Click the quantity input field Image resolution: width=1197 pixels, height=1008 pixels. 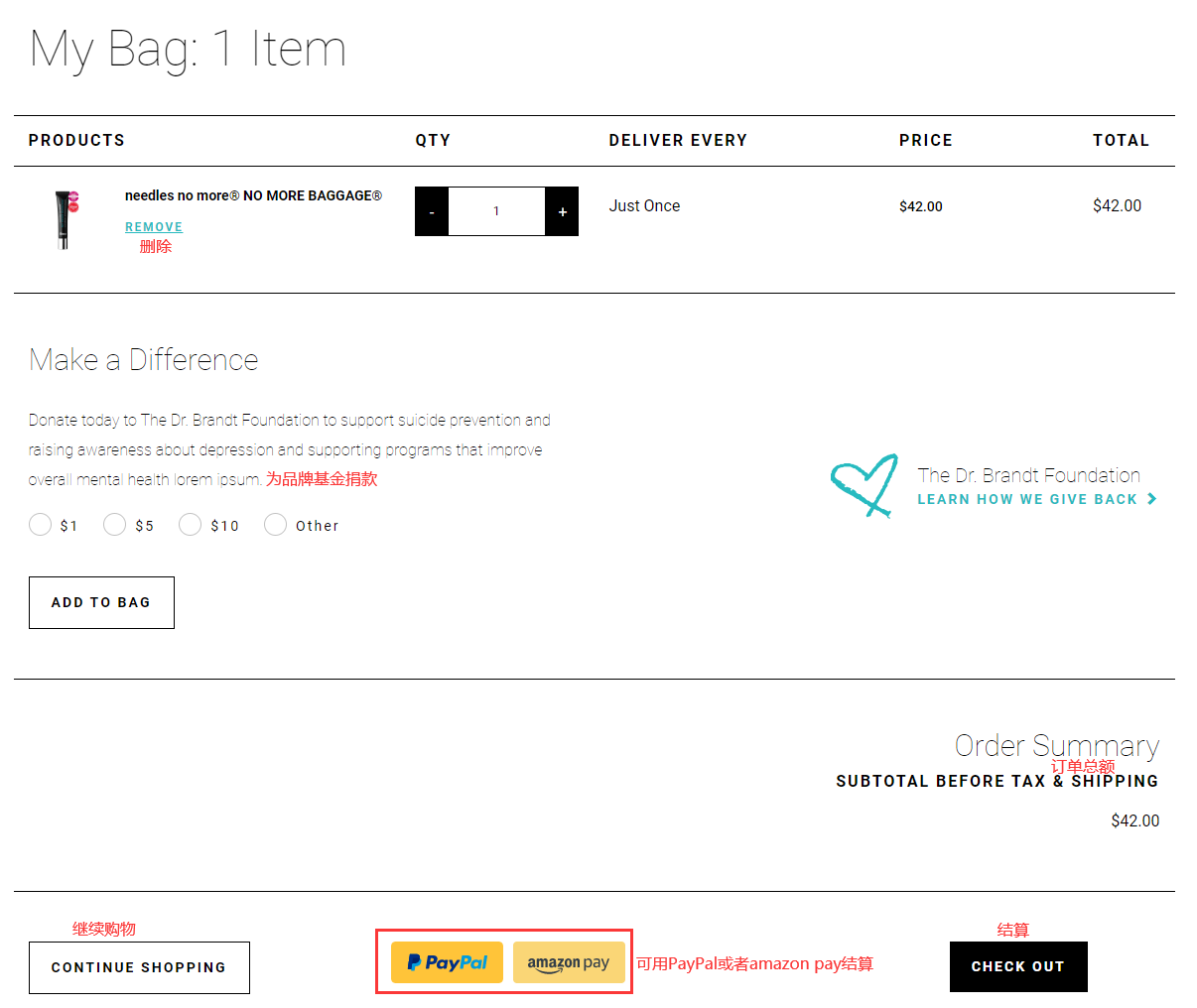496,211
